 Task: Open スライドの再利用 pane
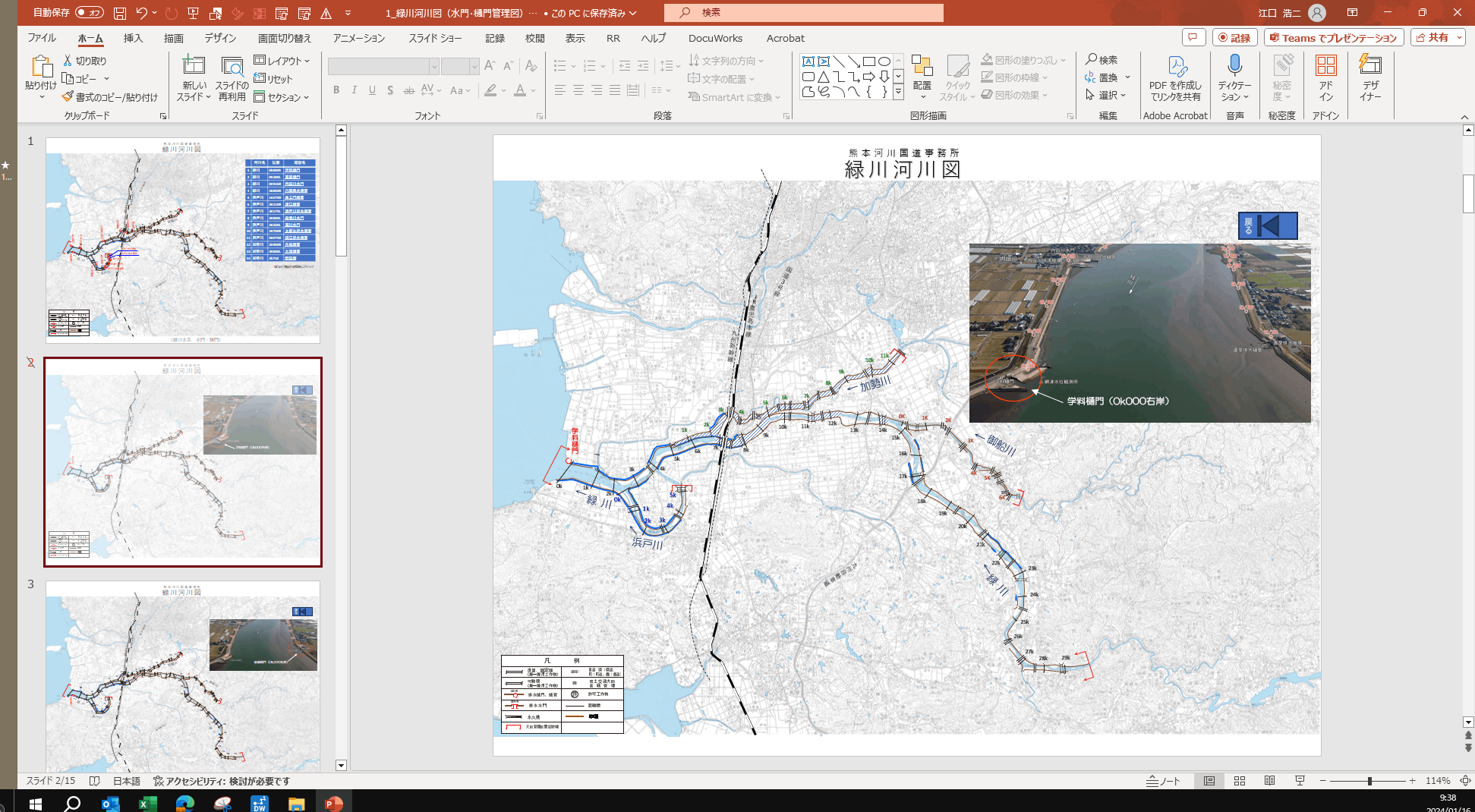pos(232,79)
